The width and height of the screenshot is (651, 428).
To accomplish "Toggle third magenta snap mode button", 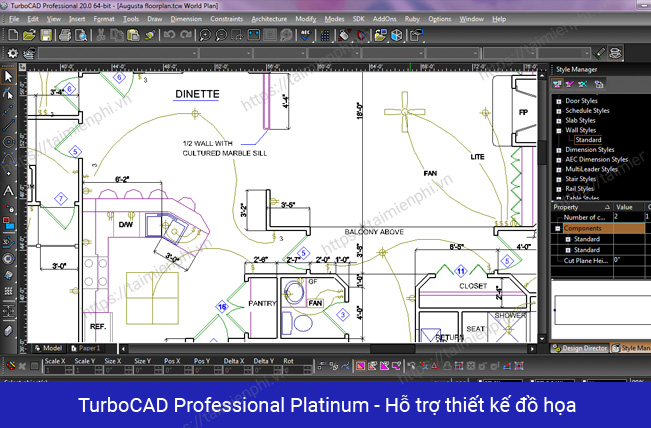I will point(384,366).
